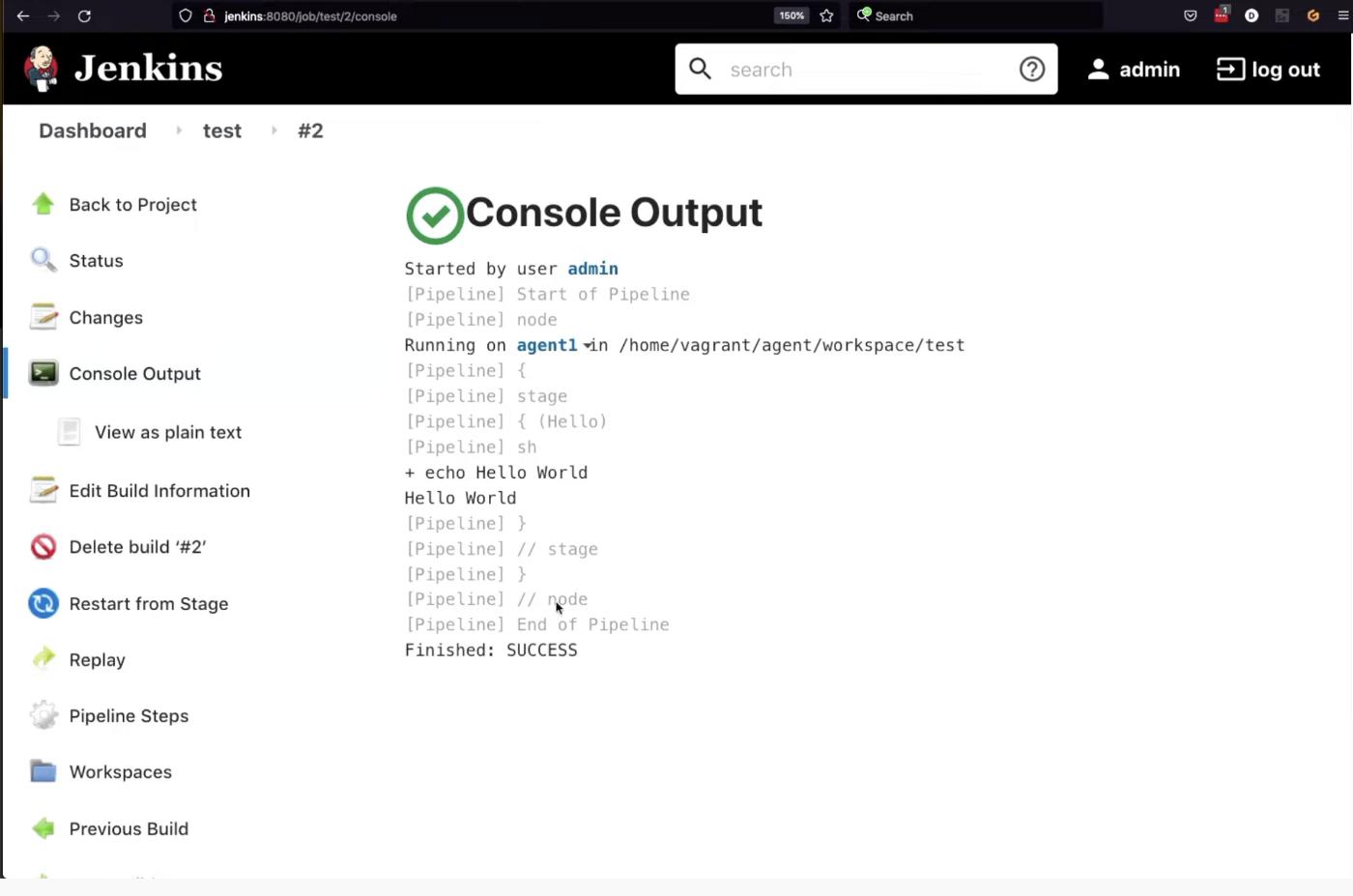This screenshot has height=896, width=1353.
Task: Open the admin user link in console
Action: [592, 269]
